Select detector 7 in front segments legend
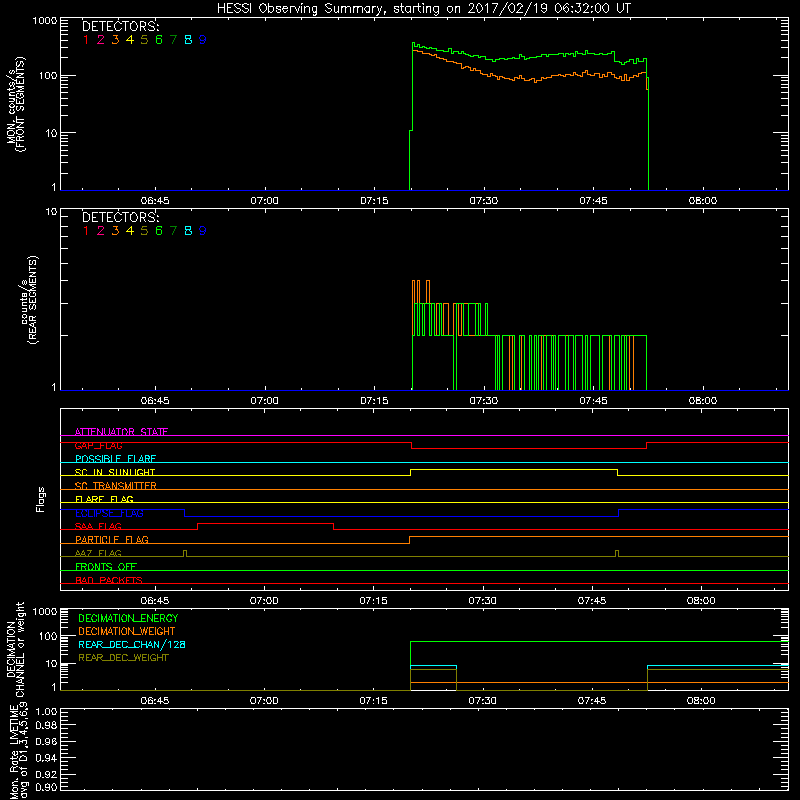Screen dimensions: 800x800 click(173, 40)
